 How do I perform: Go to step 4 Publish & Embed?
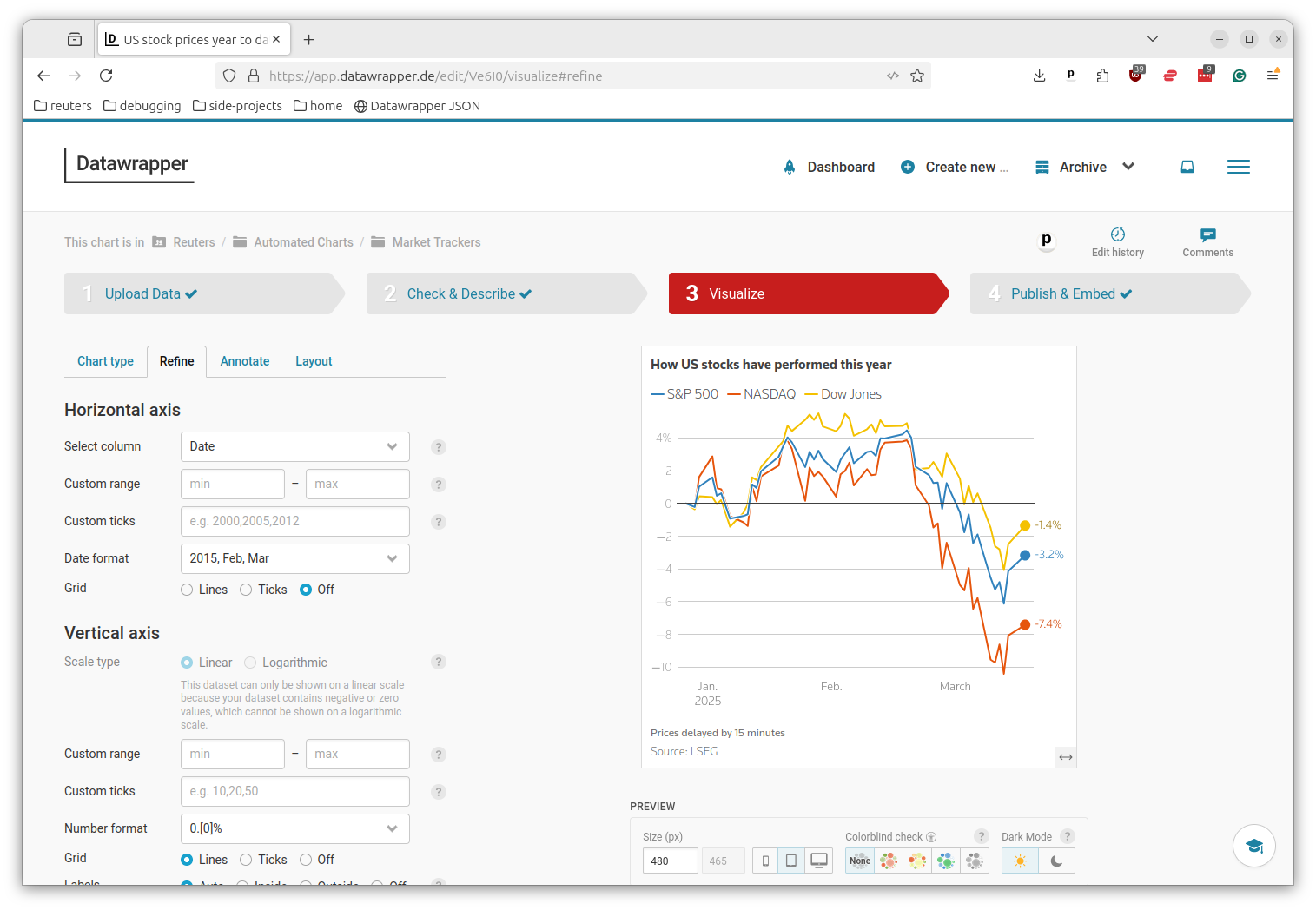point(1110,293)
